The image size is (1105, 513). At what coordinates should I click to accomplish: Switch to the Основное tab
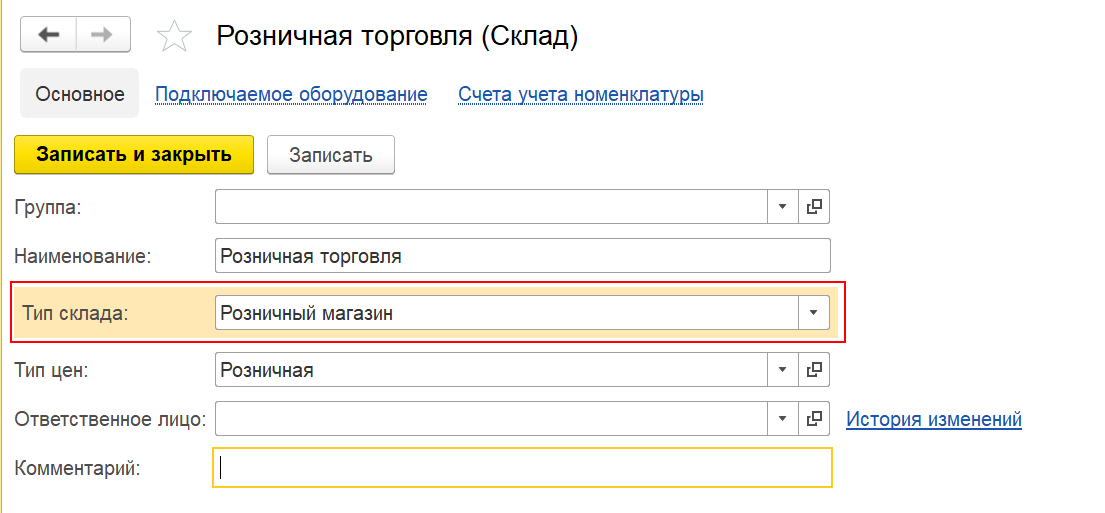pos(80,93)
